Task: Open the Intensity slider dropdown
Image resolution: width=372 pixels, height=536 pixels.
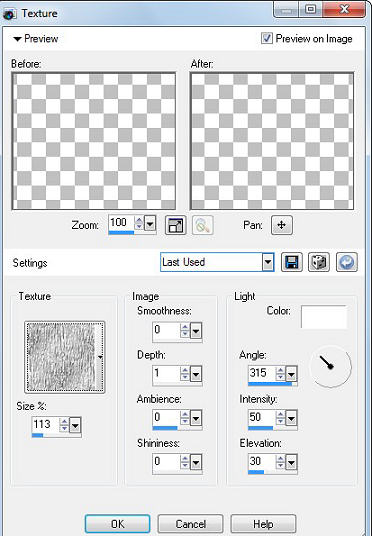Action: point(291,418)
